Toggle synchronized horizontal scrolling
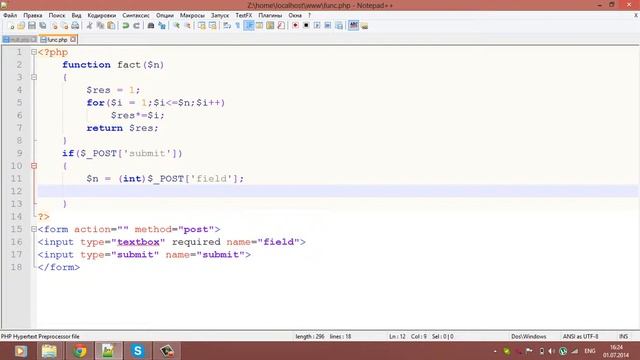This screenshot has height=360, width=640. pos(212,26)
